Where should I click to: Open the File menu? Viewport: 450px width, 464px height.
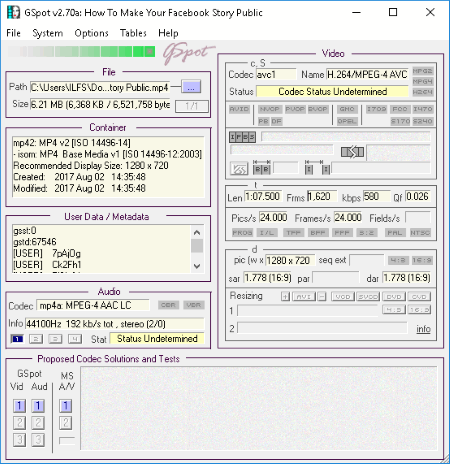tap(13, 33)
